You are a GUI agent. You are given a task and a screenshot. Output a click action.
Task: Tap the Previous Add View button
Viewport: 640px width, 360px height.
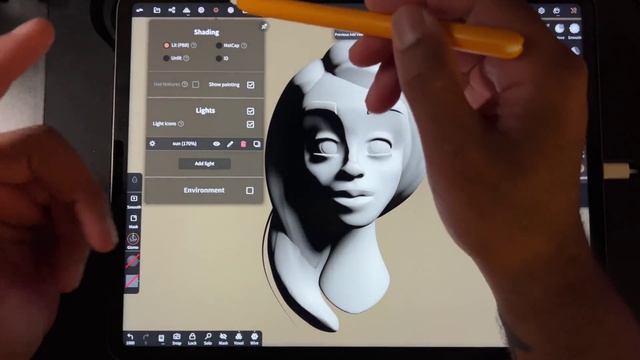[349, 35]
